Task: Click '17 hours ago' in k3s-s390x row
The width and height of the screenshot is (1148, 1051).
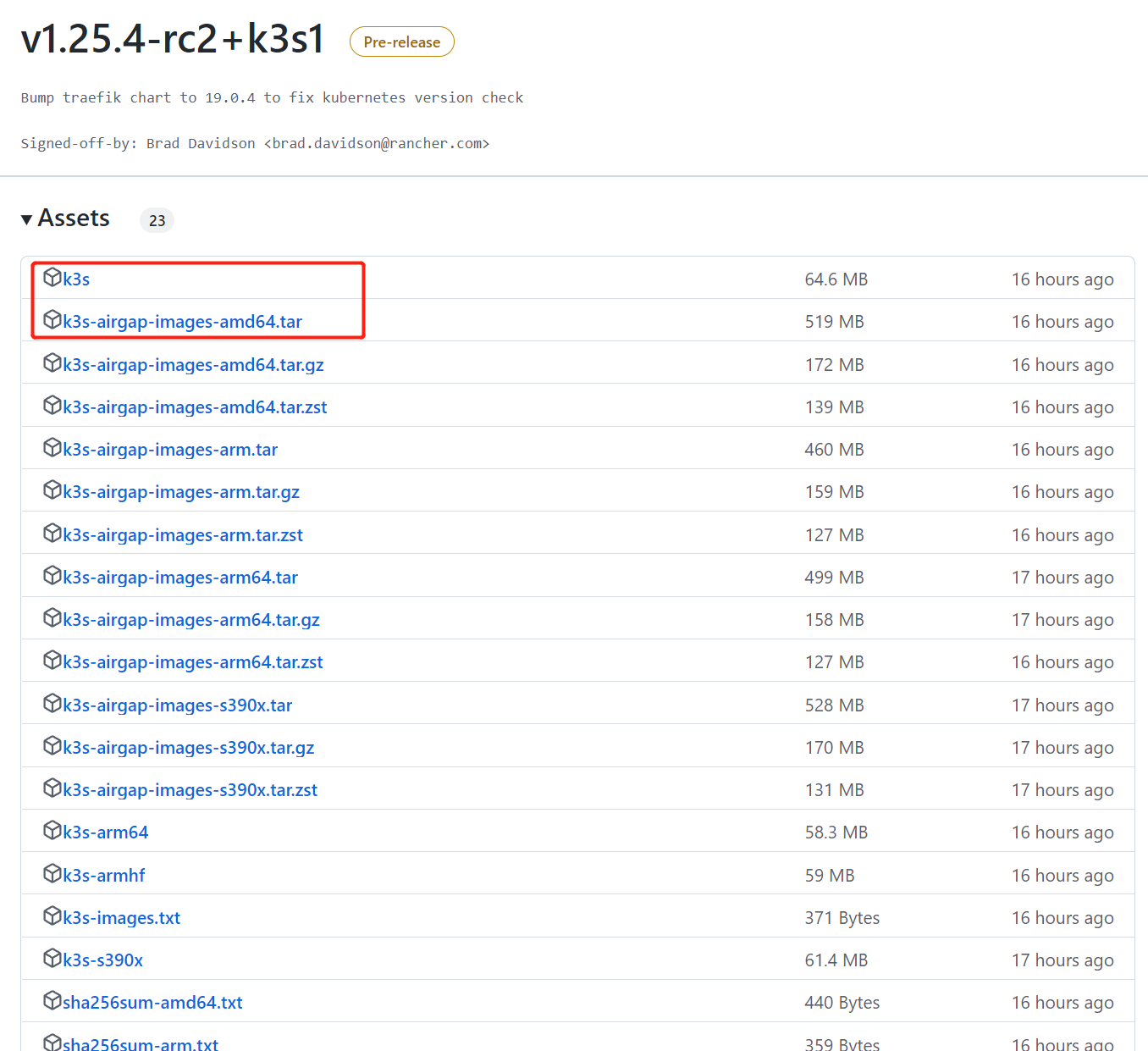Action: tap(1062, 960)
